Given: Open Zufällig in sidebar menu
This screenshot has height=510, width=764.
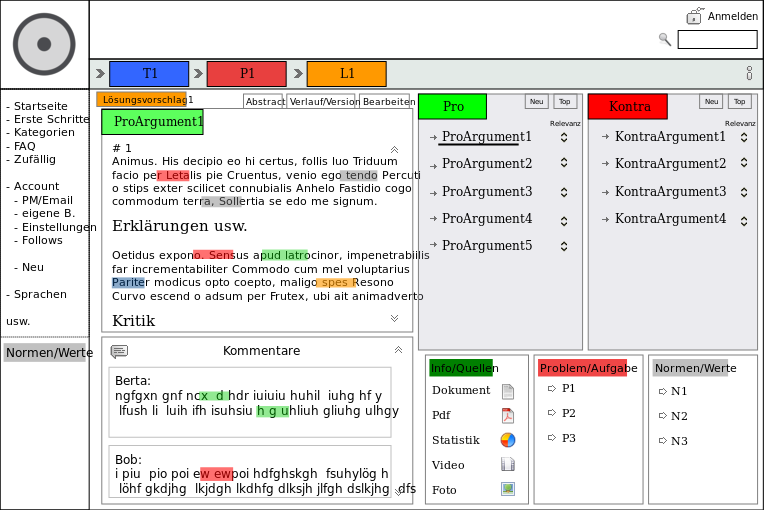Looking at the screenshot, I should tap(35, 159).
